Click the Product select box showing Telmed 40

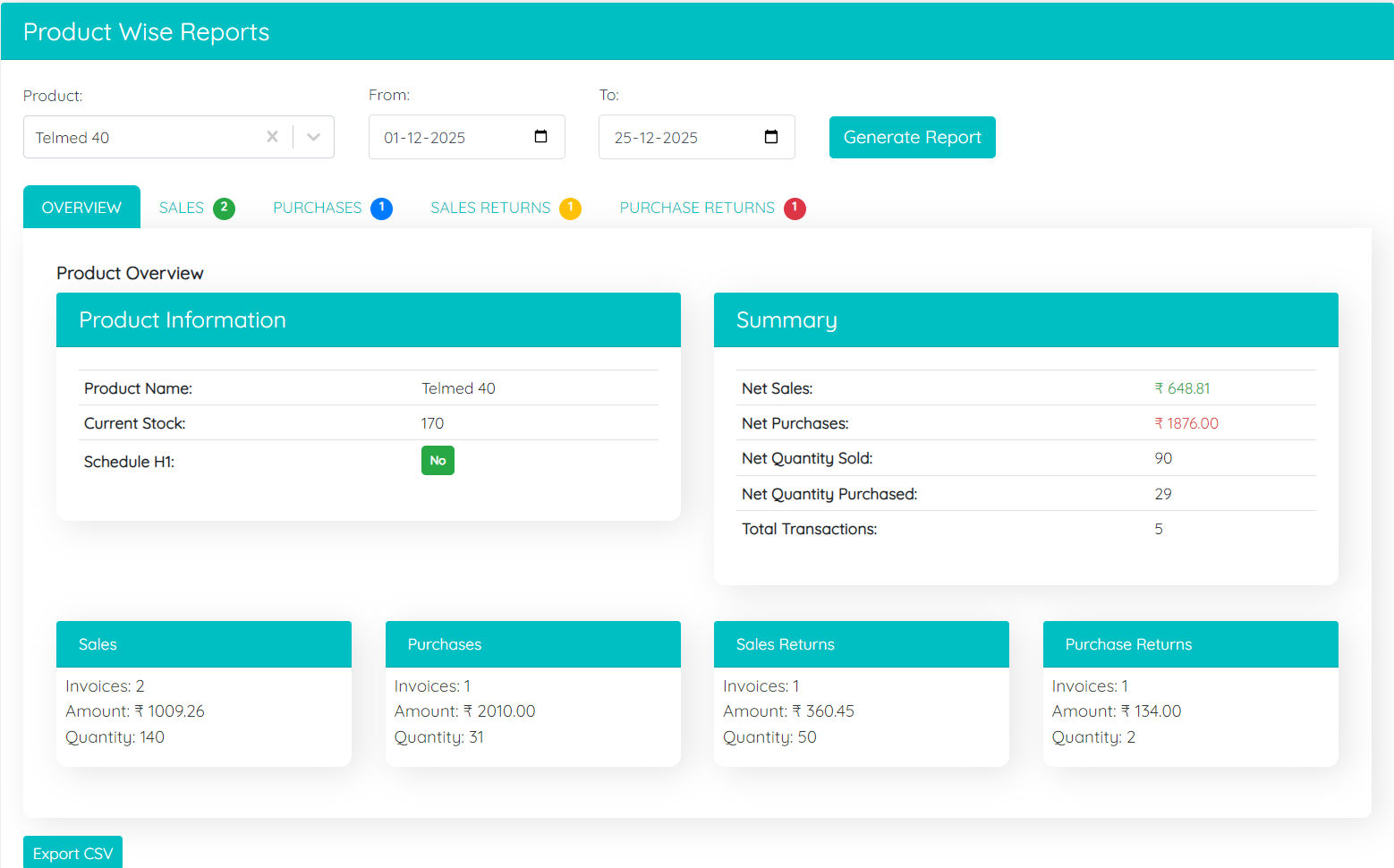pos(143,138)
